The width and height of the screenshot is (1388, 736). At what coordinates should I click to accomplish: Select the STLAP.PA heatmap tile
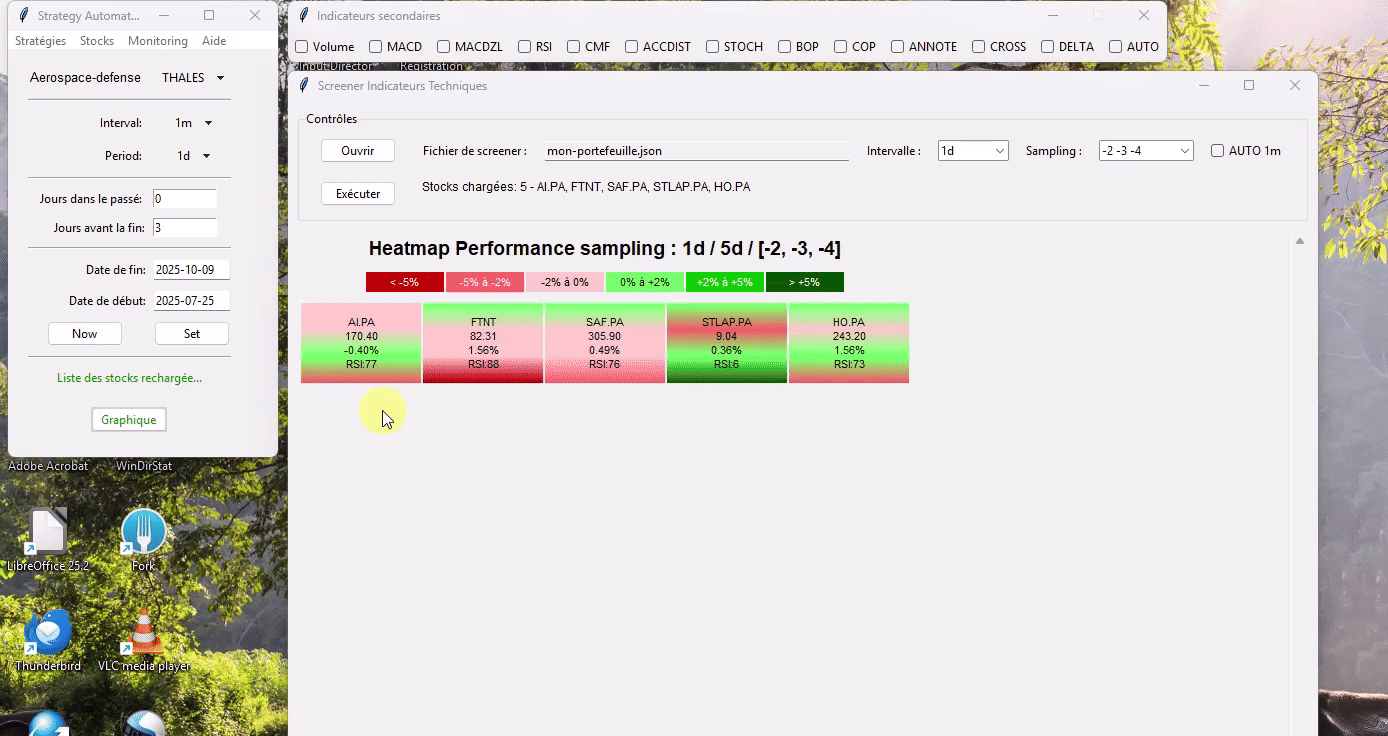click(x=727, y=343)
